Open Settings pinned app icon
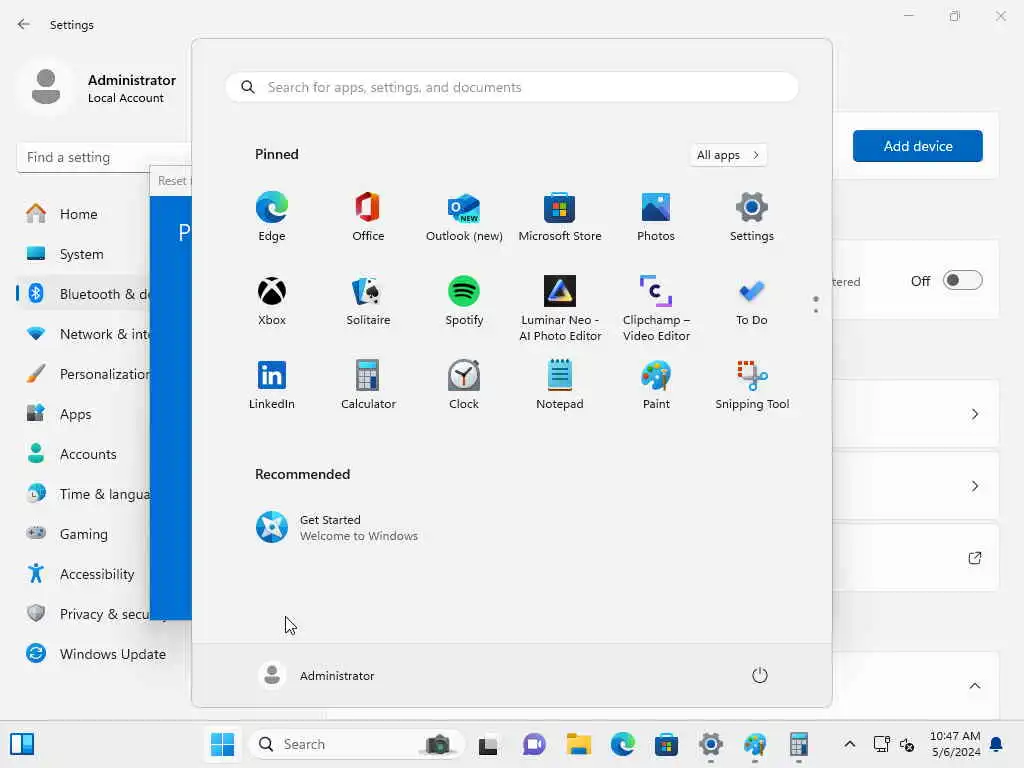The image size is (1024, 768). (752, 217)
